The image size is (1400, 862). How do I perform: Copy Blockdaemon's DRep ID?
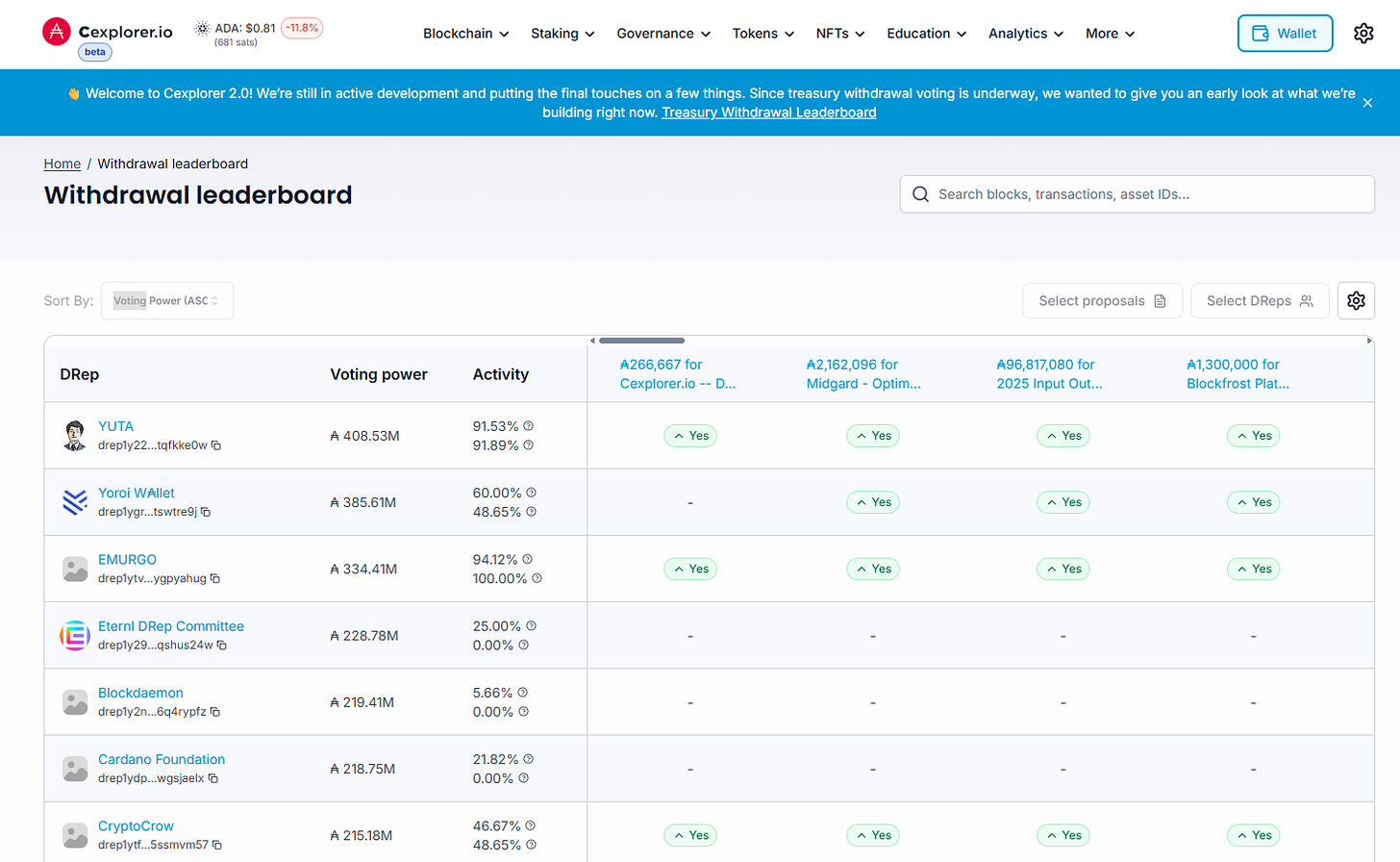215,712
